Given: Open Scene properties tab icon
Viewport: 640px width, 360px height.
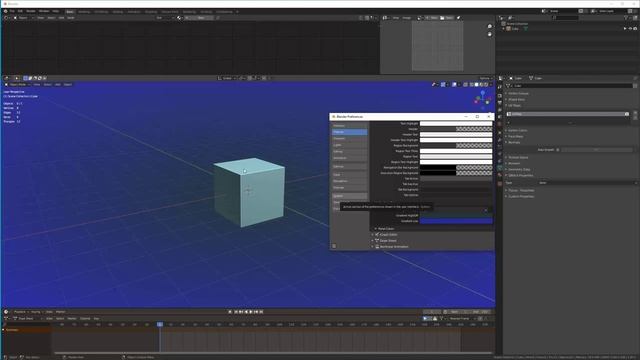Looking at the screenshot, I should click(x=500, y=117).
